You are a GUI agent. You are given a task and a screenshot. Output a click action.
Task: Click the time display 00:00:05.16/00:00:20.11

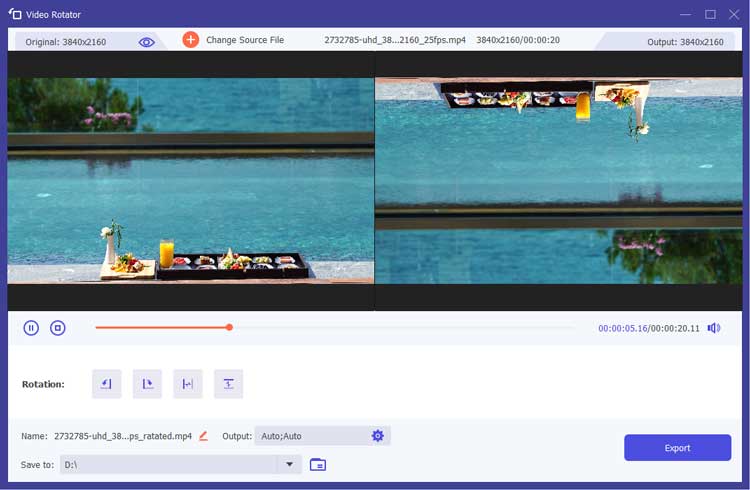(x=649, y=328)
